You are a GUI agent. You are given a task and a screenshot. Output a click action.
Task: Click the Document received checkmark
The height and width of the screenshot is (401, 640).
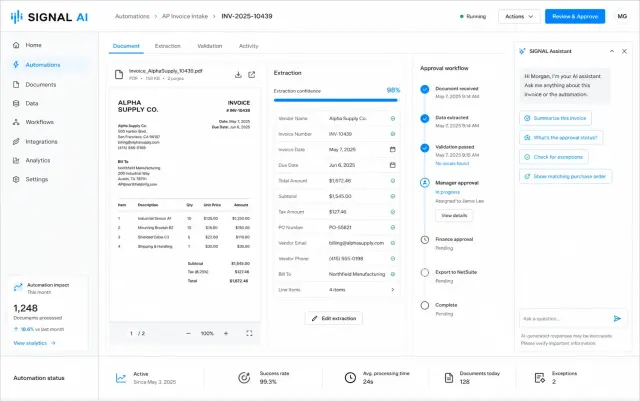tap(424, 89)
